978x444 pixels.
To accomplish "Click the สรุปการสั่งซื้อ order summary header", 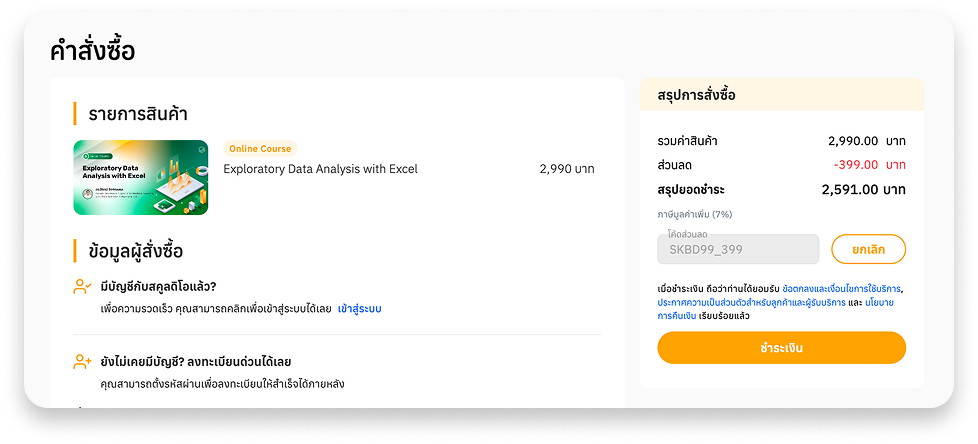I will [697, 95].
